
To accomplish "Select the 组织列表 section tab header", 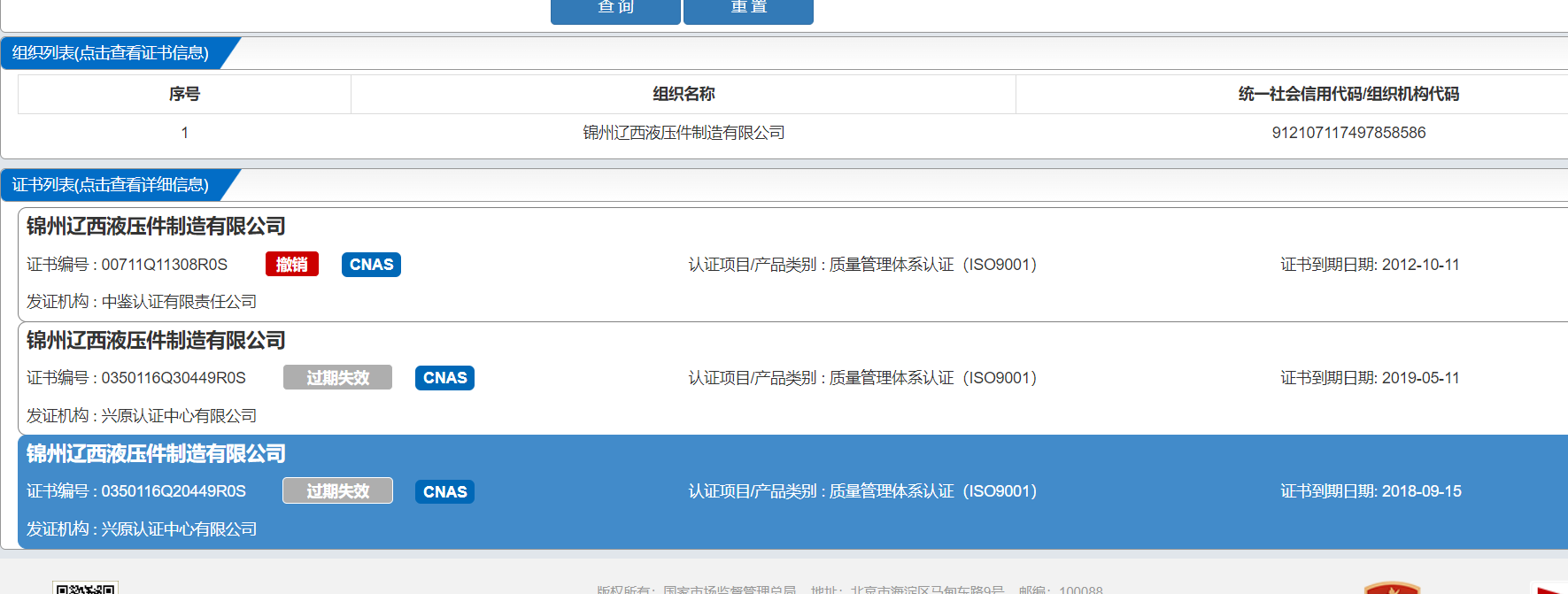I will [111, 53].
